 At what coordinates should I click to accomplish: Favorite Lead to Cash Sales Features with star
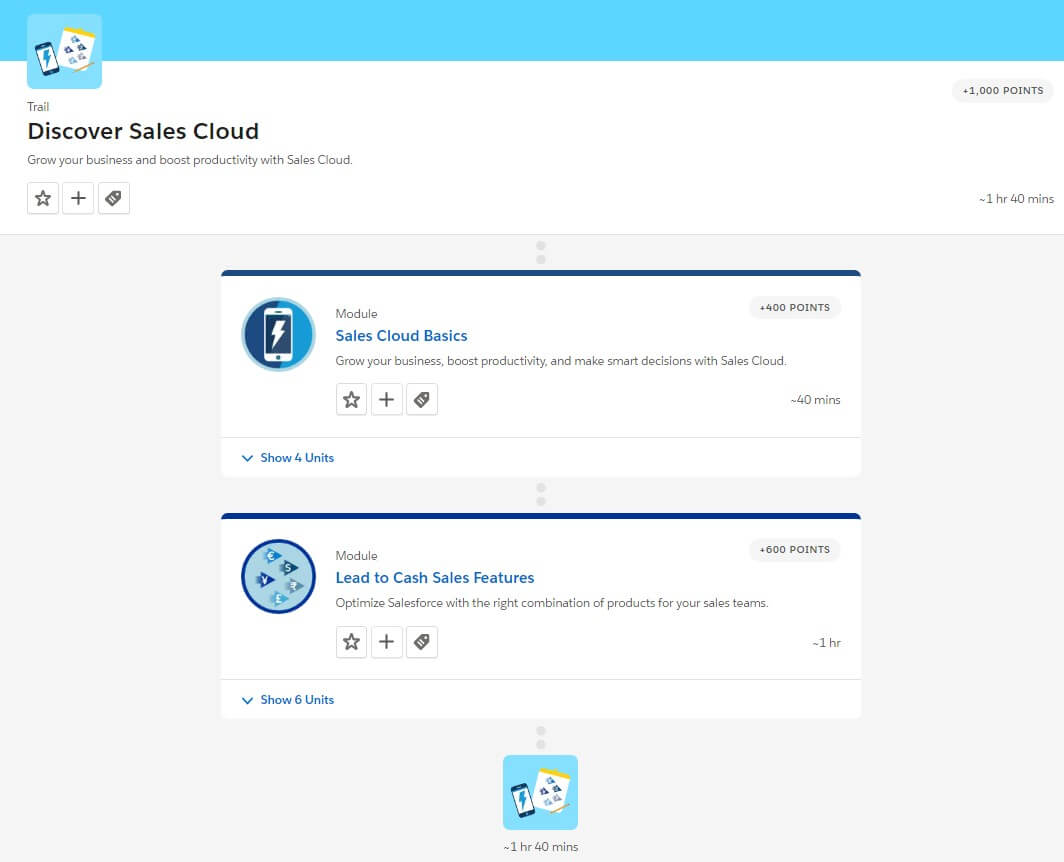pos(351,642)
